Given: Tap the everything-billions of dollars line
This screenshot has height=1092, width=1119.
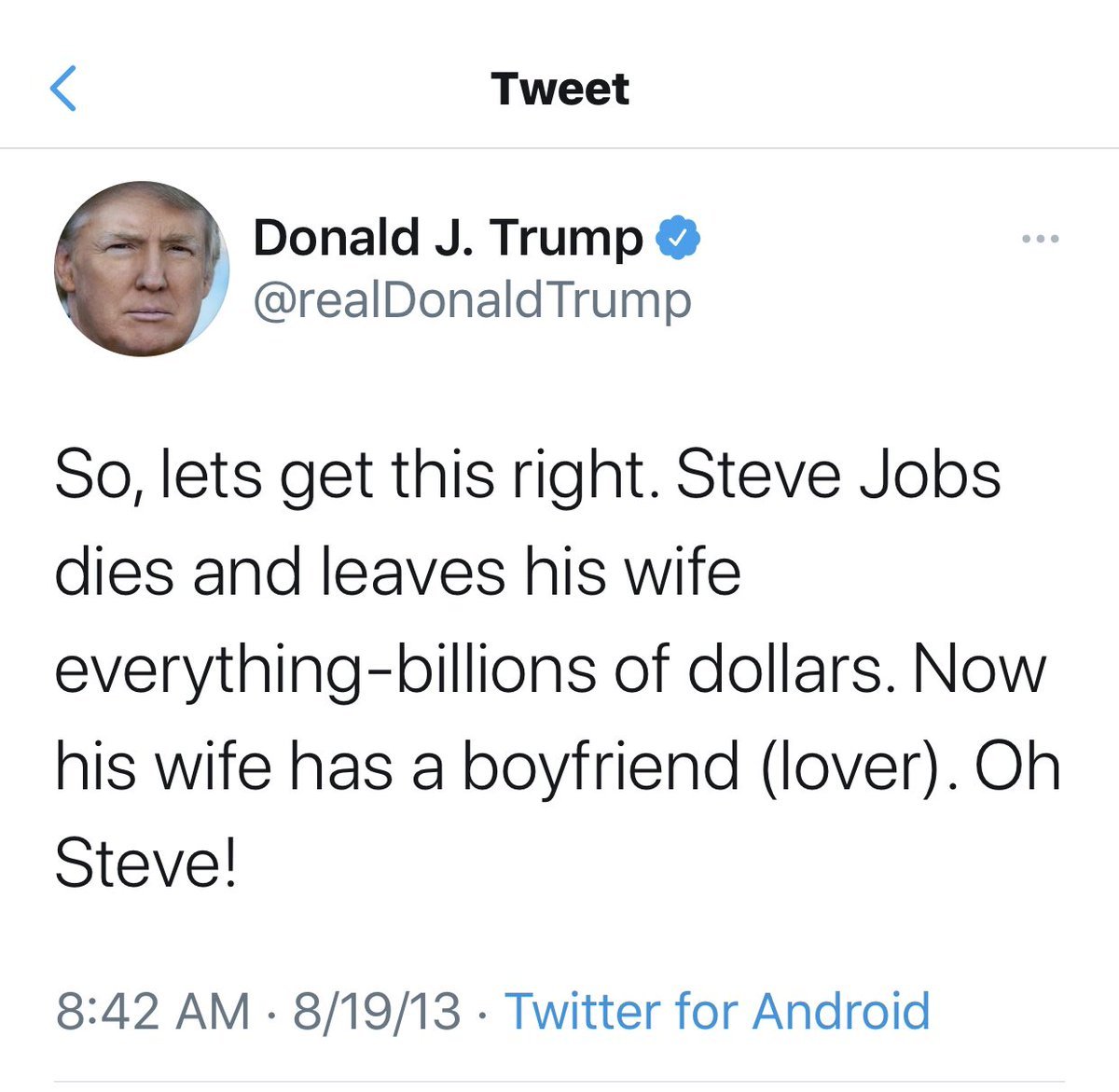Looking at the screenshot, I should (470, 670).
